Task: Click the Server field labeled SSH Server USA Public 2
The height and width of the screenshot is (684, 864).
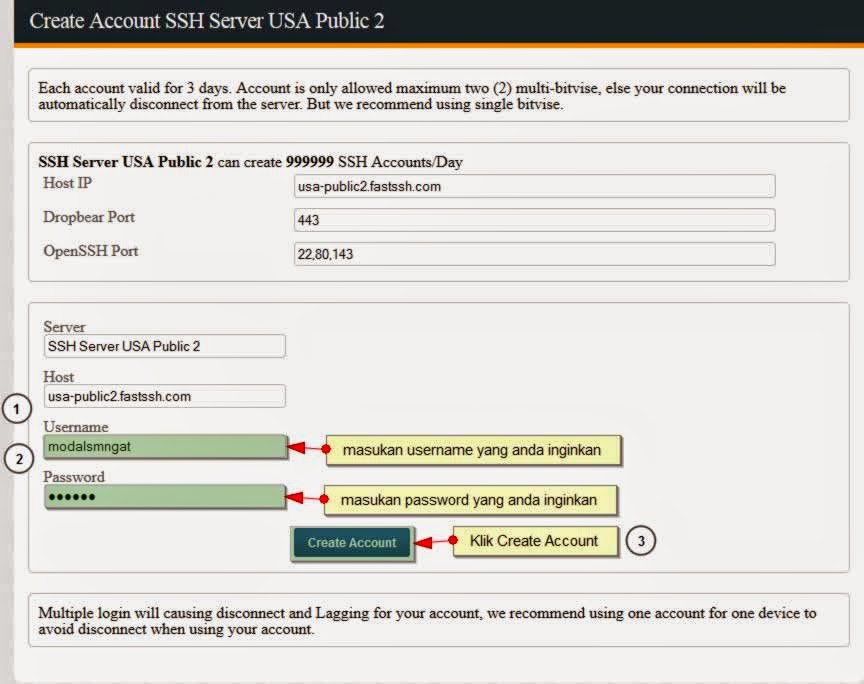Action: (x=162, y=346)
